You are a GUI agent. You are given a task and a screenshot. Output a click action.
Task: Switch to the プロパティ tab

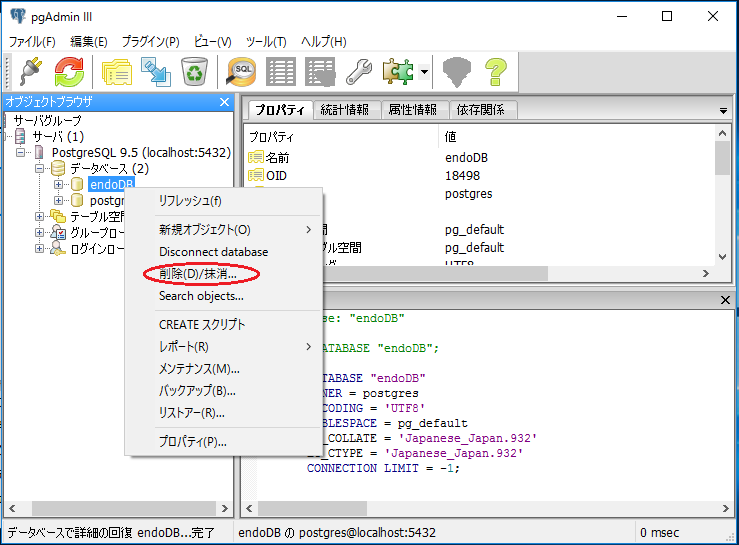280,110
